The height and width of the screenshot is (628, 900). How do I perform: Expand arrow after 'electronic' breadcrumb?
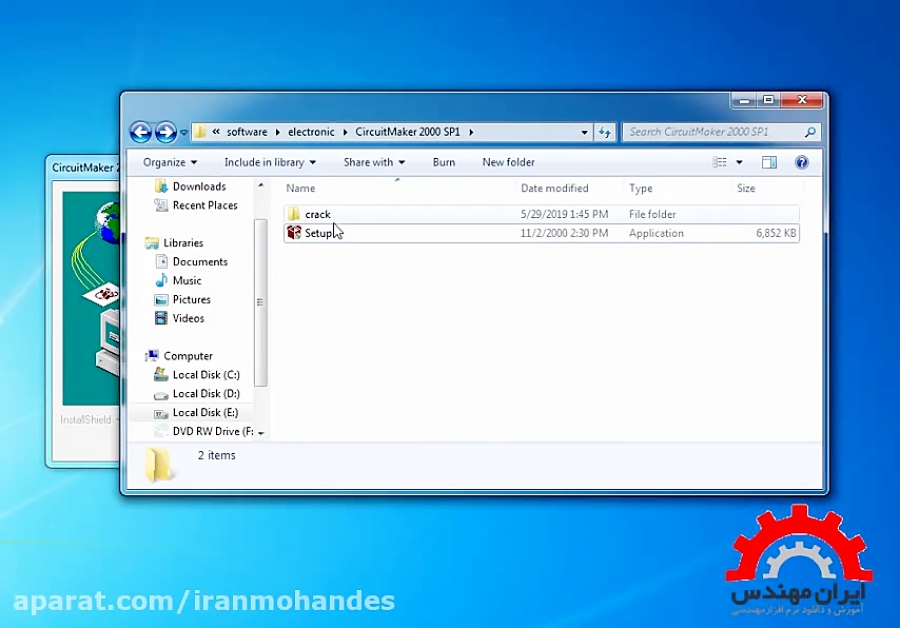pyautogui.click(x=345, y=132)
